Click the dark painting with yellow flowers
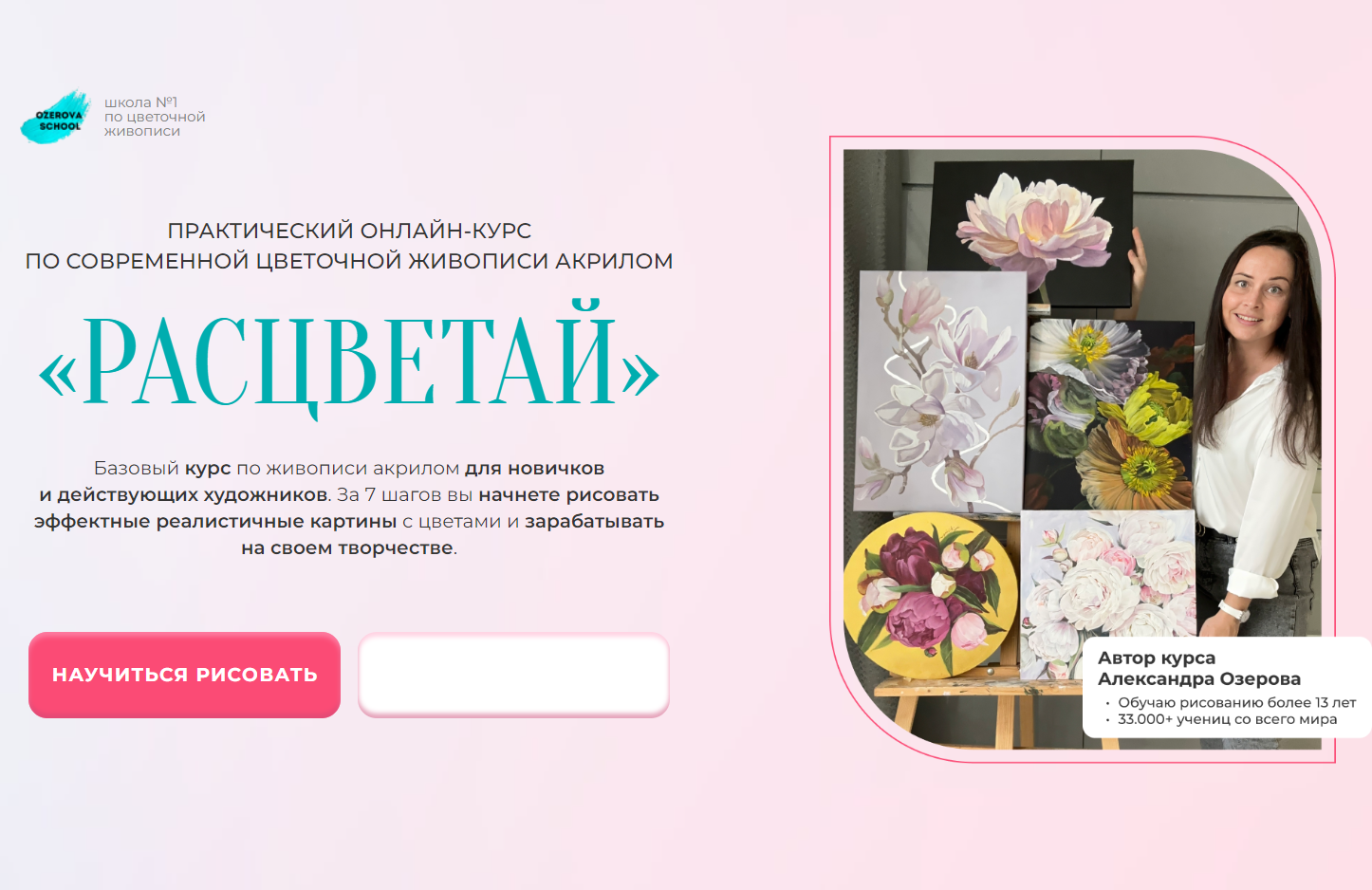The image size is (1372, 890). 1110,415
